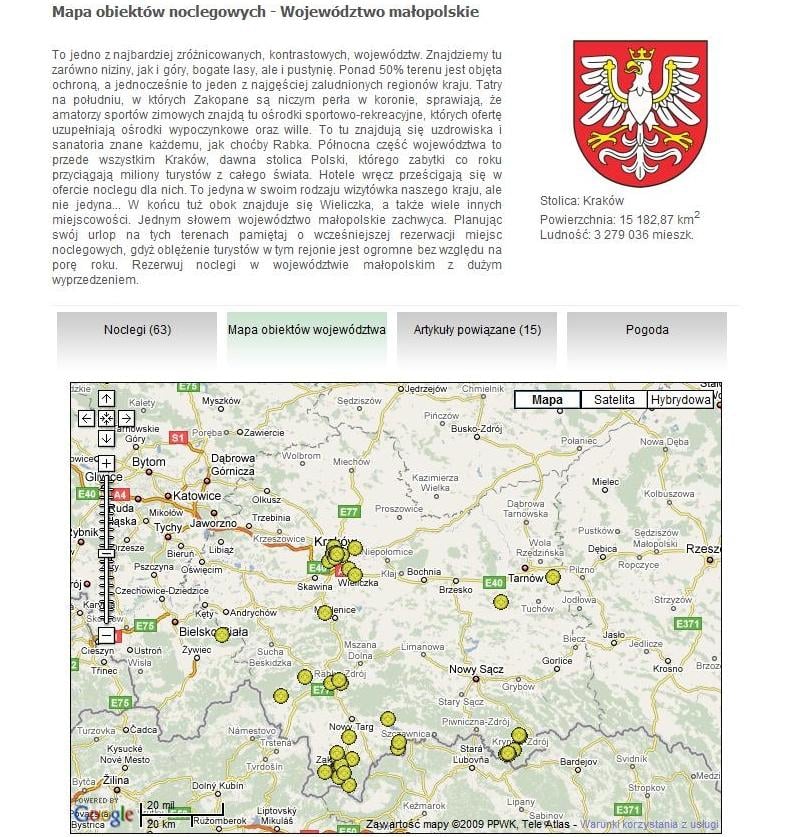Pan the map down with arrow
The height and width of the screenshot is (837, 800).
[106, 438]
